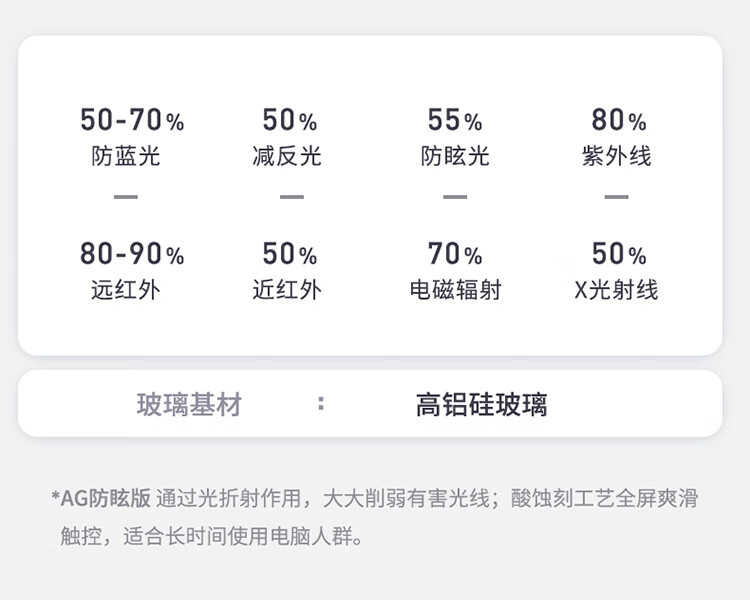The height and width of the screenshot is (600, 750).
Task: Select the 近红外 label
Action: 287,290
